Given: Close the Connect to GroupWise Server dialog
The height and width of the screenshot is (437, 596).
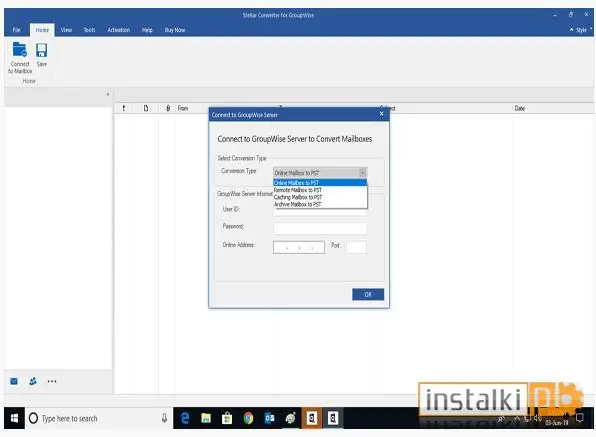Looking at the screenshot, I should click(x=382, y=114).
